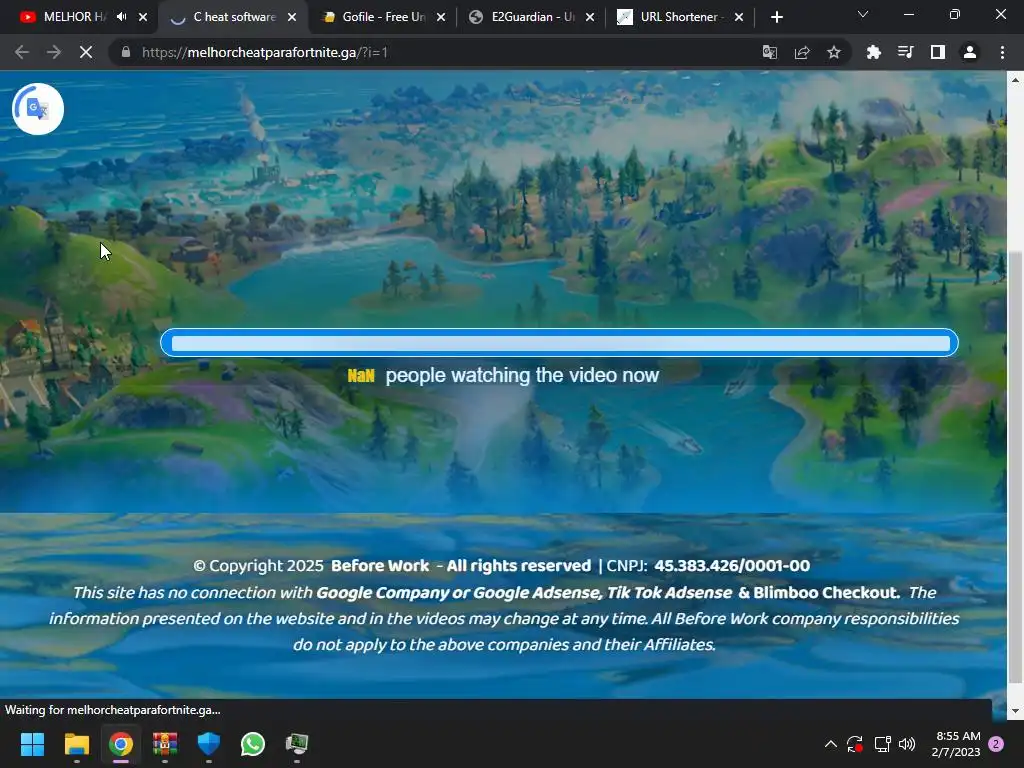Close the E2Guardian tab
1024x768 pixels.
[x=590, y=17]
